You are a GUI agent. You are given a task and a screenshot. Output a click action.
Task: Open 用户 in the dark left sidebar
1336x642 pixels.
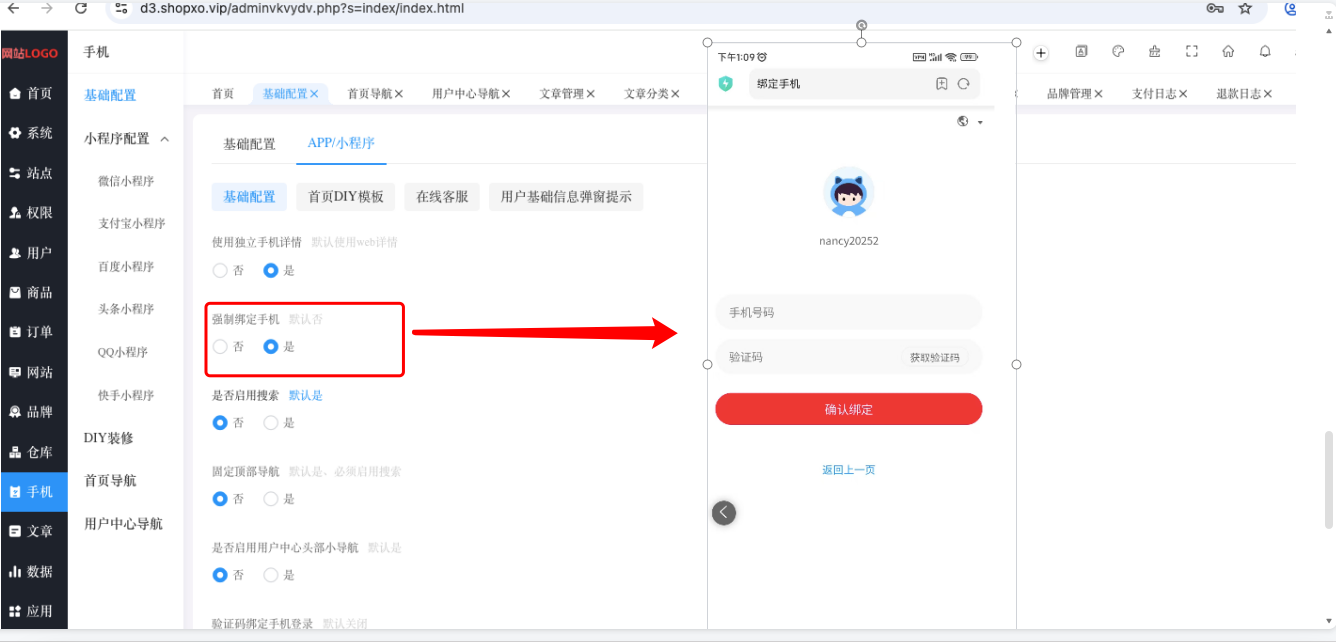point(34,253)
